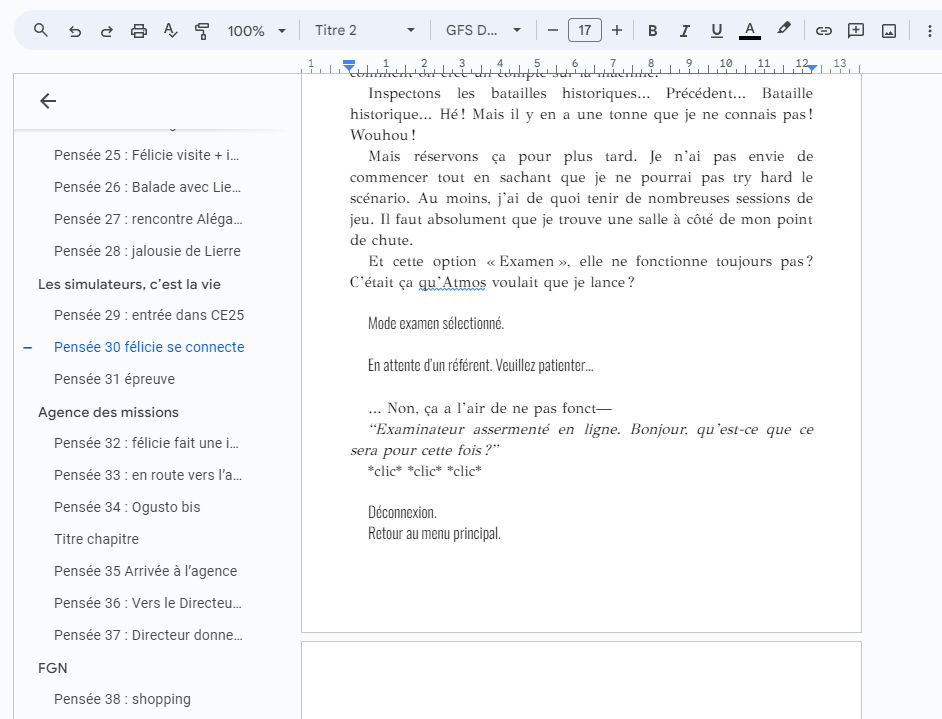Jump to Pensée 31 épreuve in outline
Screen dimensions: 942x719
(x=114, y=379)
